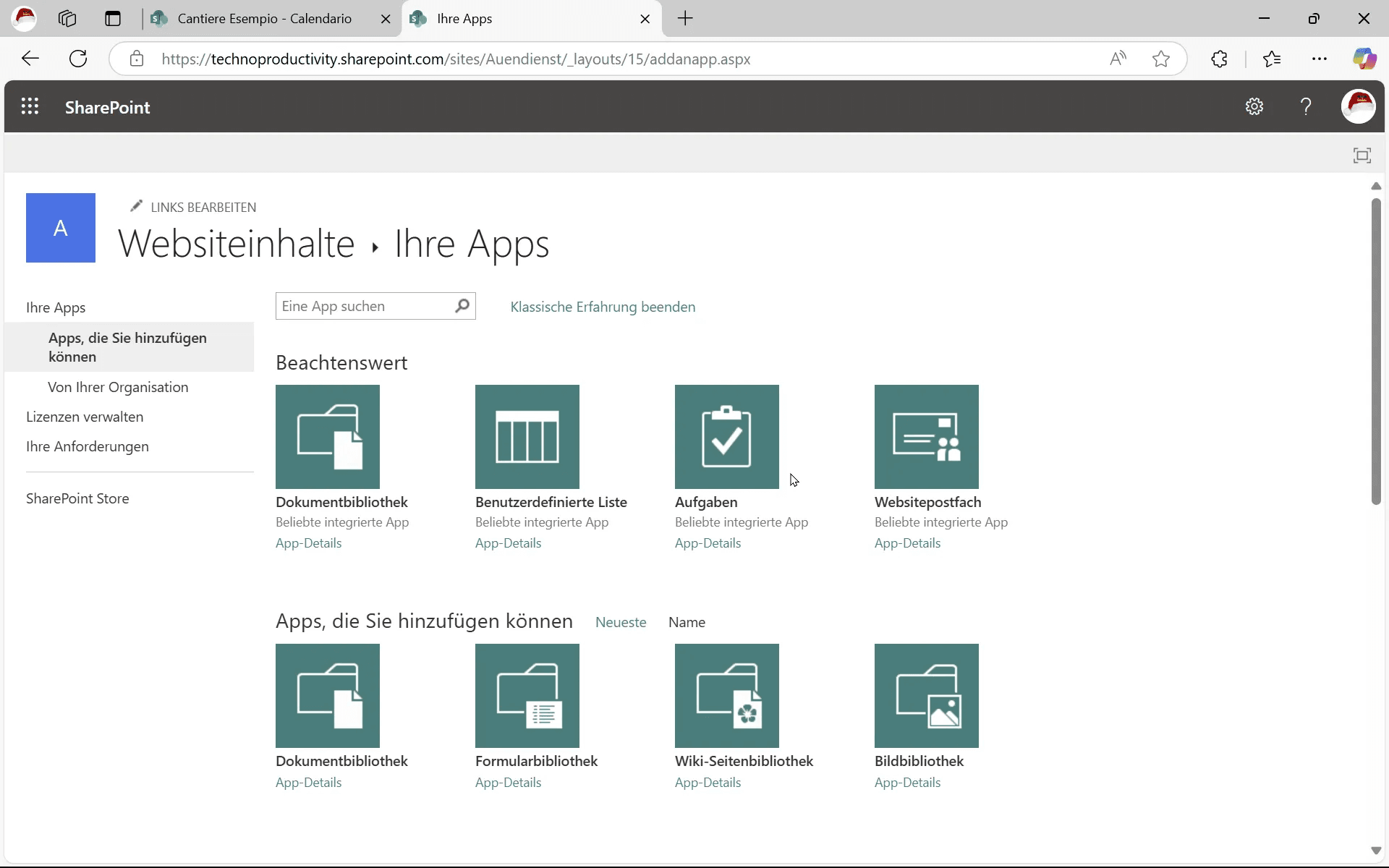1389x868 pixels.
Task: Open Websiteinhalte breadcrumb link
Action: click(x=237, y=244)
